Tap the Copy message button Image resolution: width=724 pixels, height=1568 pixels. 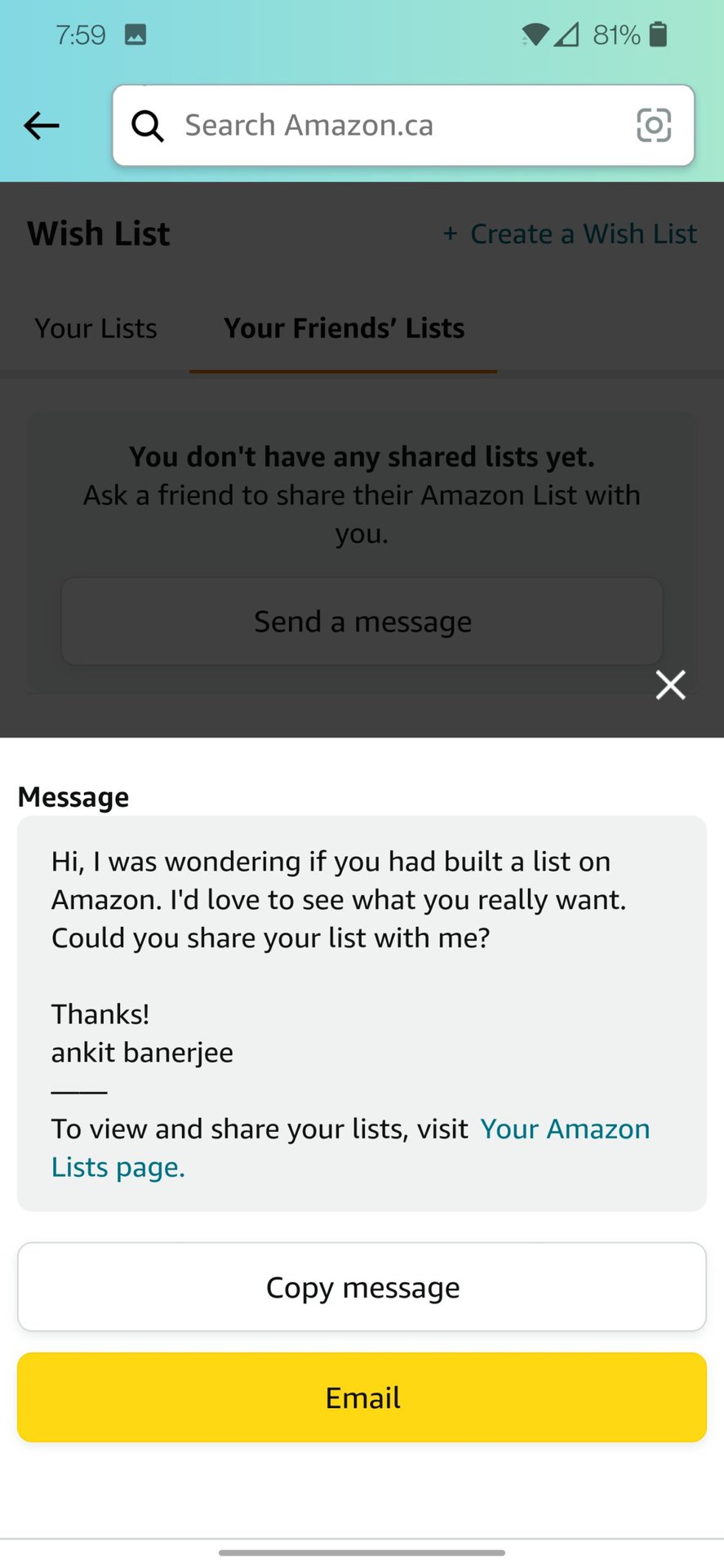click(362, 1287)
